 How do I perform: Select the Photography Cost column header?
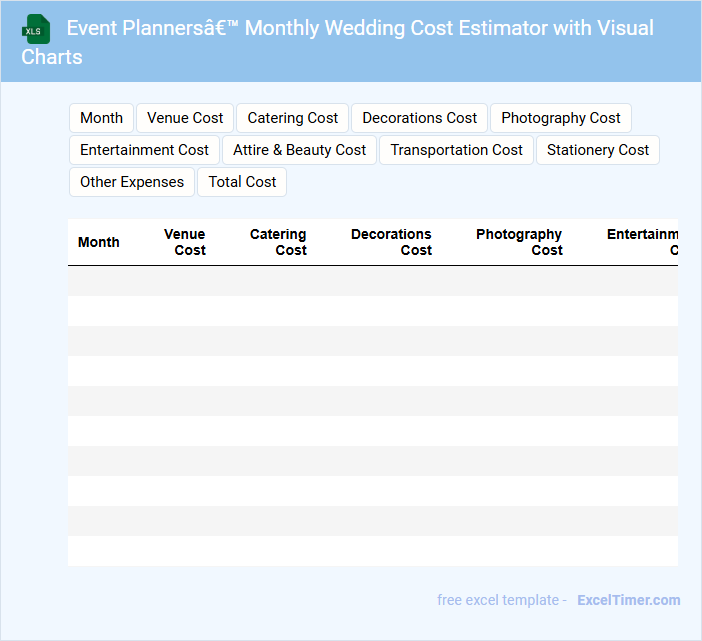tap(519, 242)
